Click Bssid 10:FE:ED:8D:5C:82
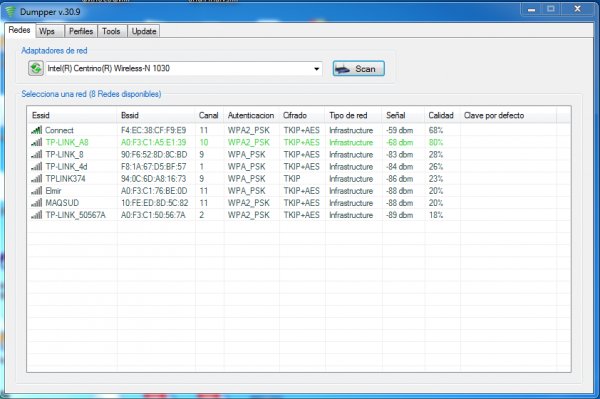The width and height of the screenshot is (600, 399). click(155, 203)
